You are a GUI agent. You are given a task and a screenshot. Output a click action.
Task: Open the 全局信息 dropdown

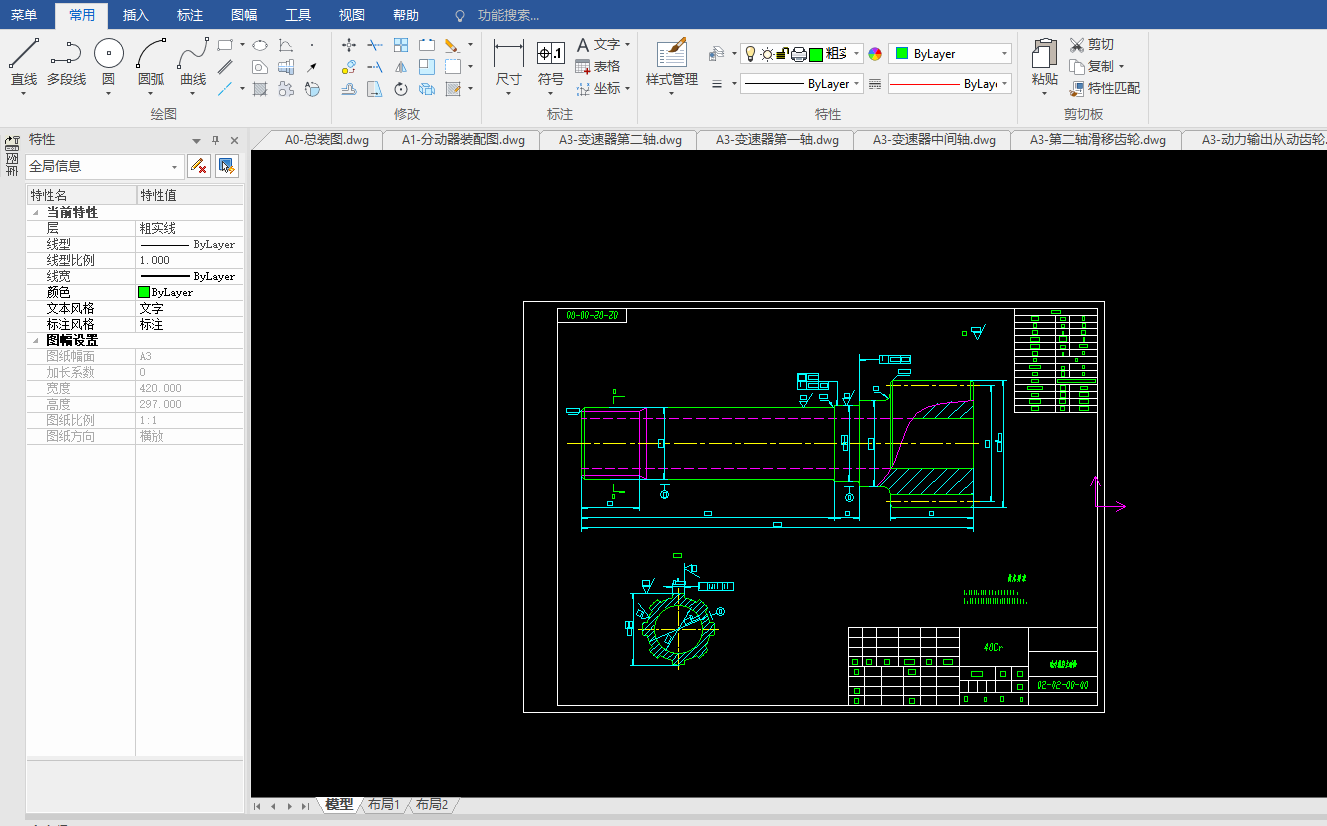pyautogui.click(x=105, y=167)
